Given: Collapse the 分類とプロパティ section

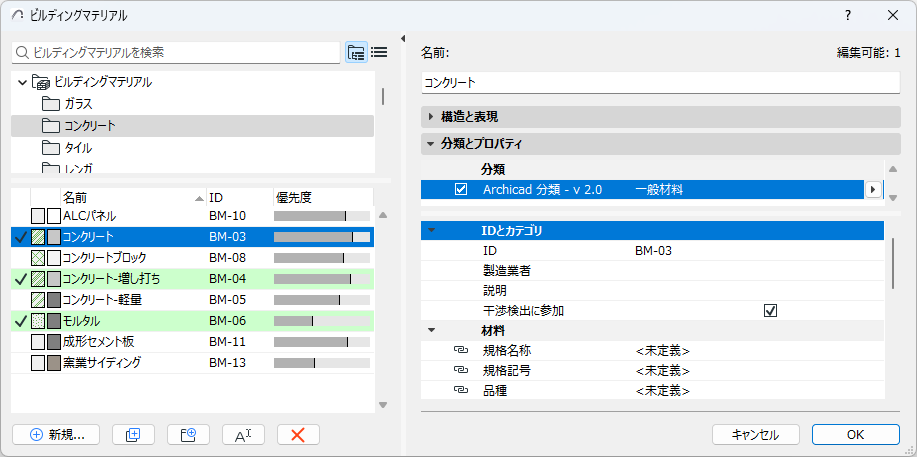Looking at the screenshot, I should [x=430, y=144].
